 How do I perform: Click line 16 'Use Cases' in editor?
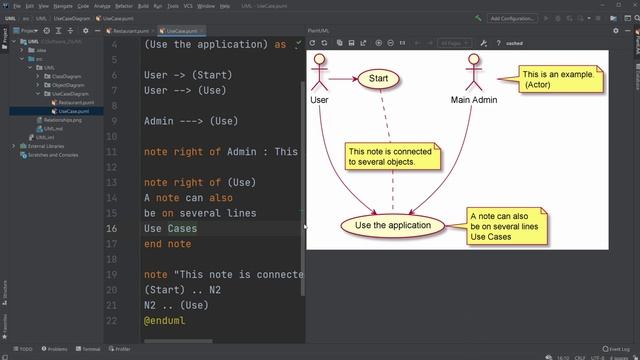tap(171, 229)
